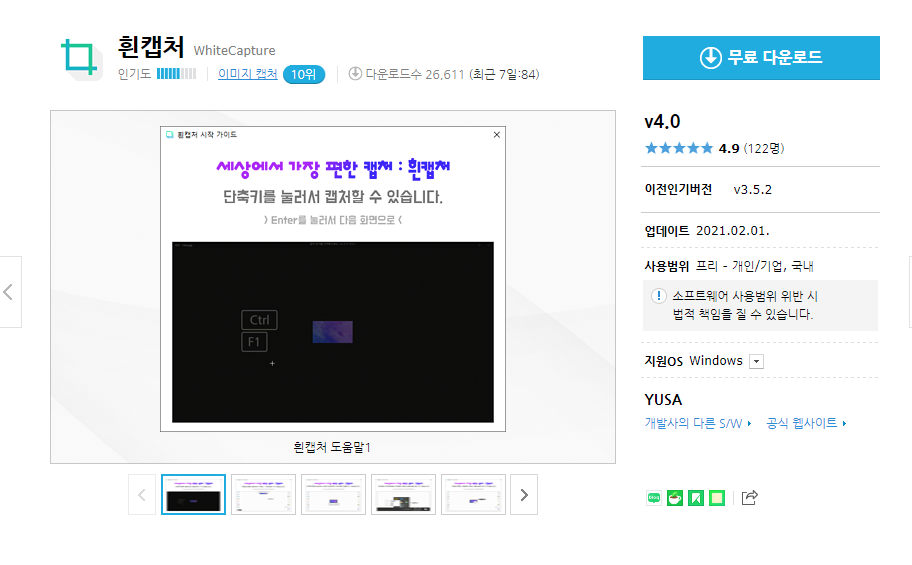The image size is (912, 565).
Task: Share to Naver Cafe cup icon
Action: [675, 498]
